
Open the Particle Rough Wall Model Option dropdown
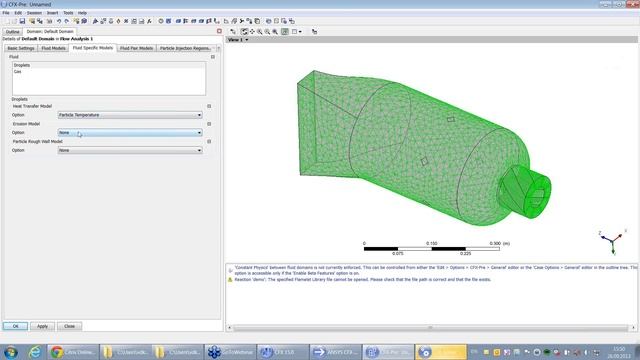[x=130, y=150]
